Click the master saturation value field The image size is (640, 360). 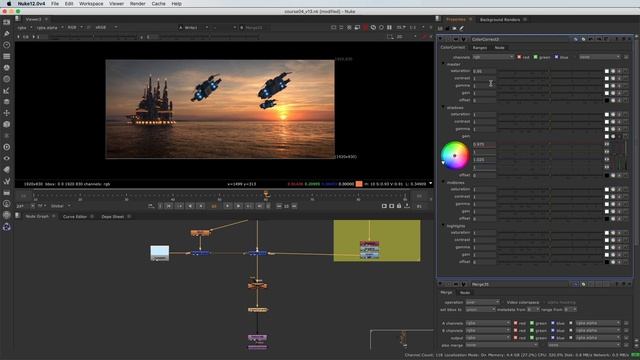point(484,71)
